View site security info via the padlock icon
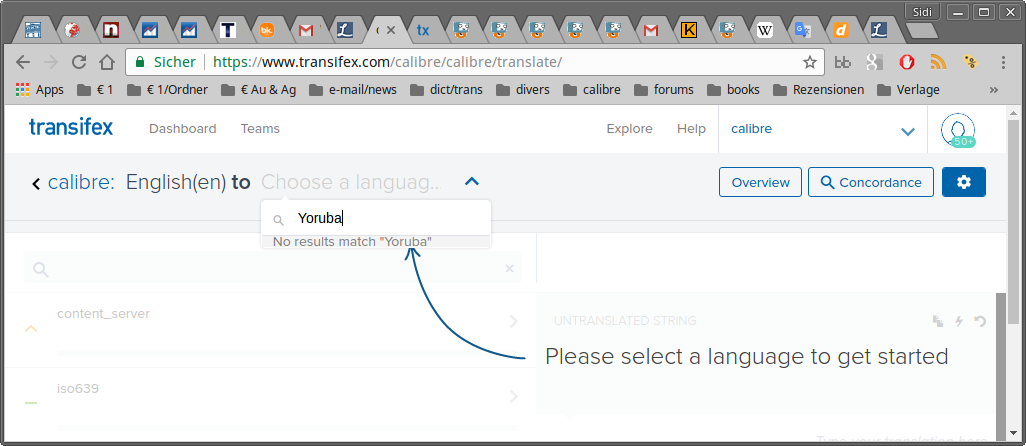Image resolution: width=1026 pixels, height=446 pixels. point(139,62)
